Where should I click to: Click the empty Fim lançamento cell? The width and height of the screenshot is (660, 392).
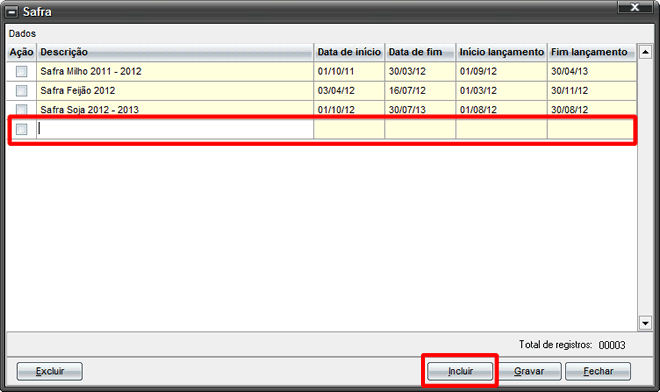point(591,129)
